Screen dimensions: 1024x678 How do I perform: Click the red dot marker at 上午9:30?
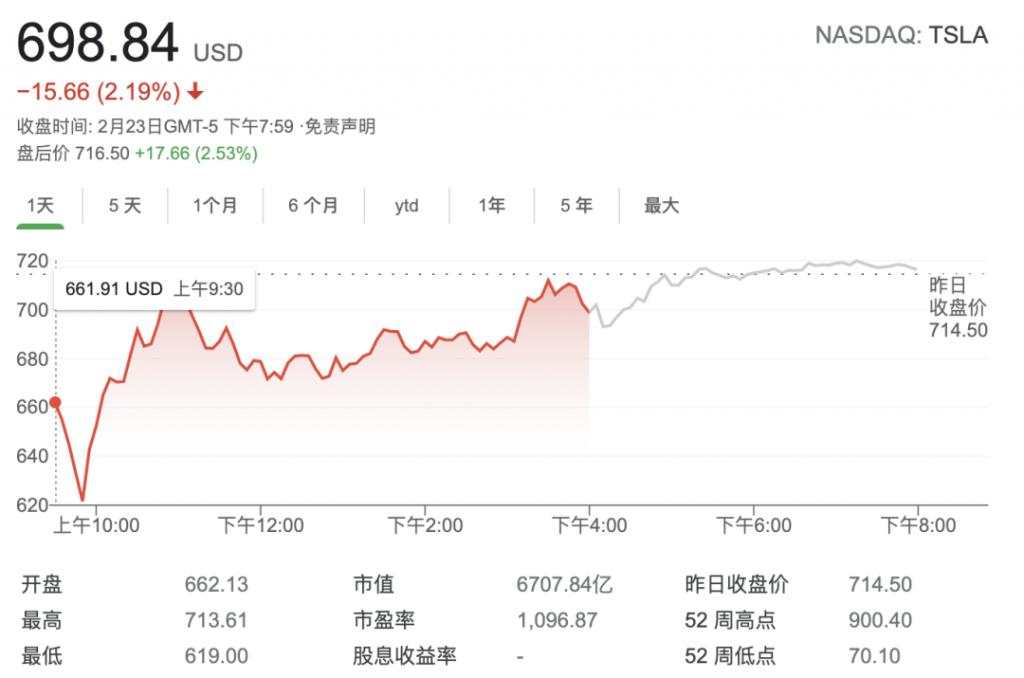click(x=56, y=402)
